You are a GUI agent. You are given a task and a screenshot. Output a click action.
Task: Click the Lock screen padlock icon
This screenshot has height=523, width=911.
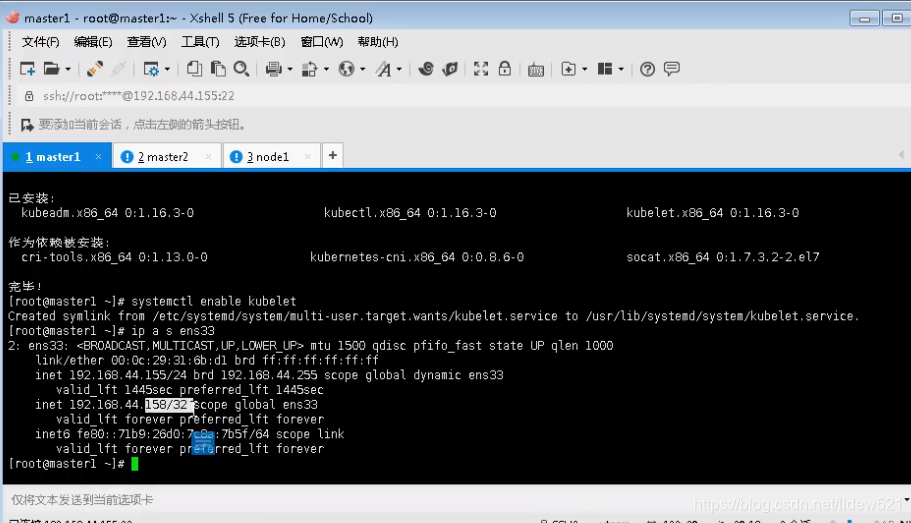504,69
